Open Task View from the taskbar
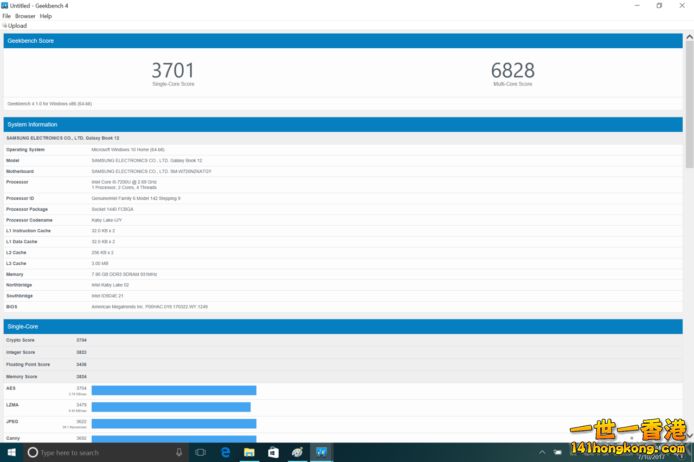This screenshot has width=694, height=462. point(200,452)
